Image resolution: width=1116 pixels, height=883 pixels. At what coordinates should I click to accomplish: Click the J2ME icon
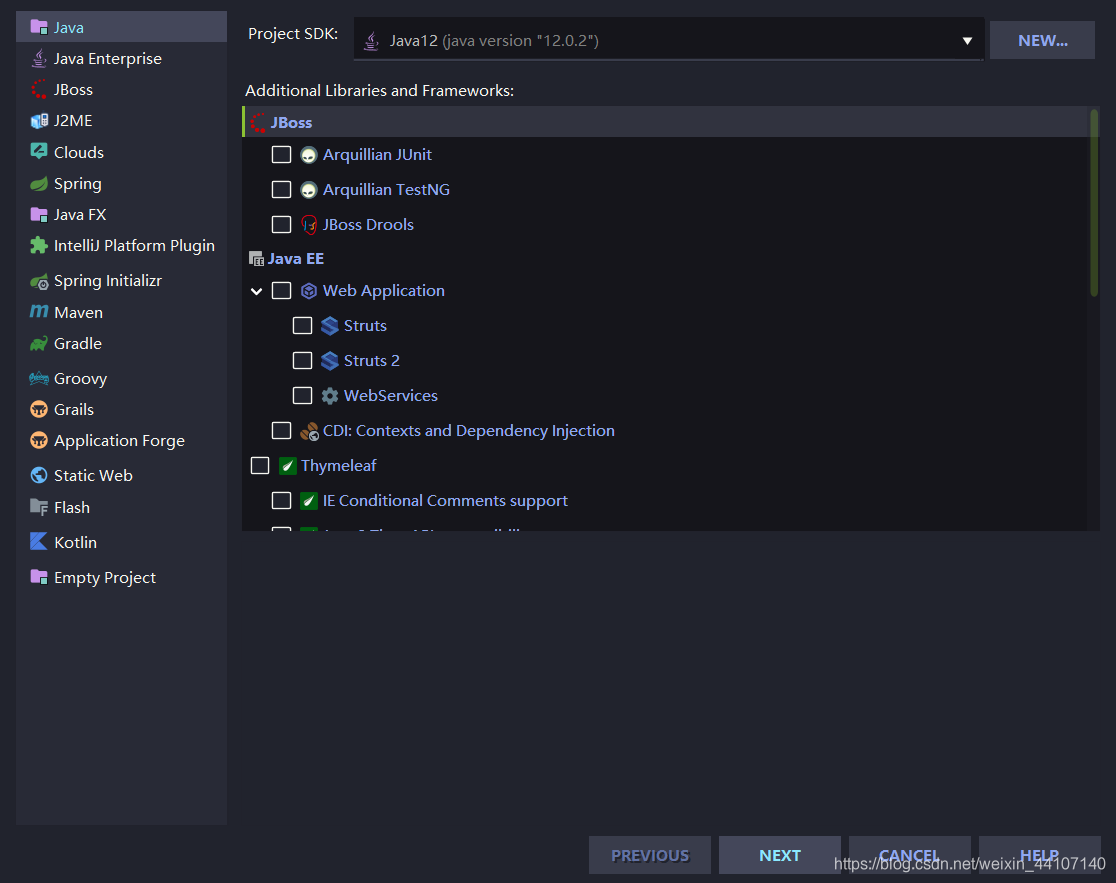tap(39, 121)
